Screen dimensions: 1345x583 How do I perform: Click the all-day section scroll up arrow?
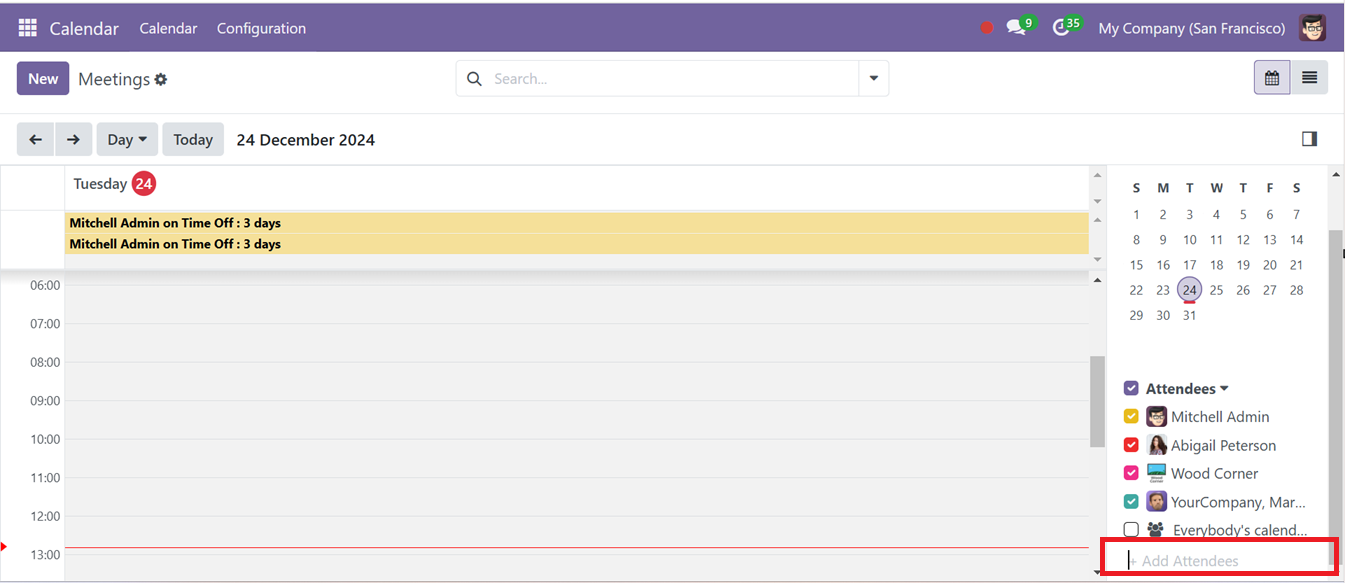(x=1097, y=220)
